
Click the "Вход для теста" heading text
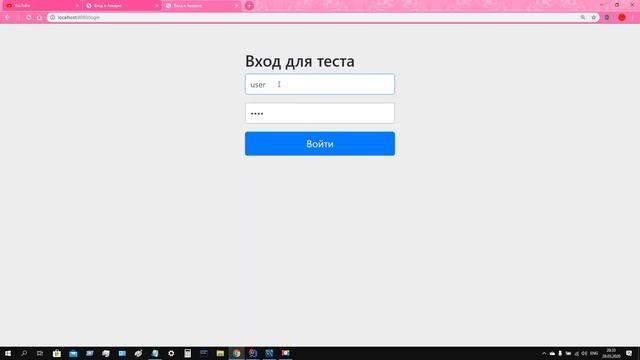coord(300,61)
